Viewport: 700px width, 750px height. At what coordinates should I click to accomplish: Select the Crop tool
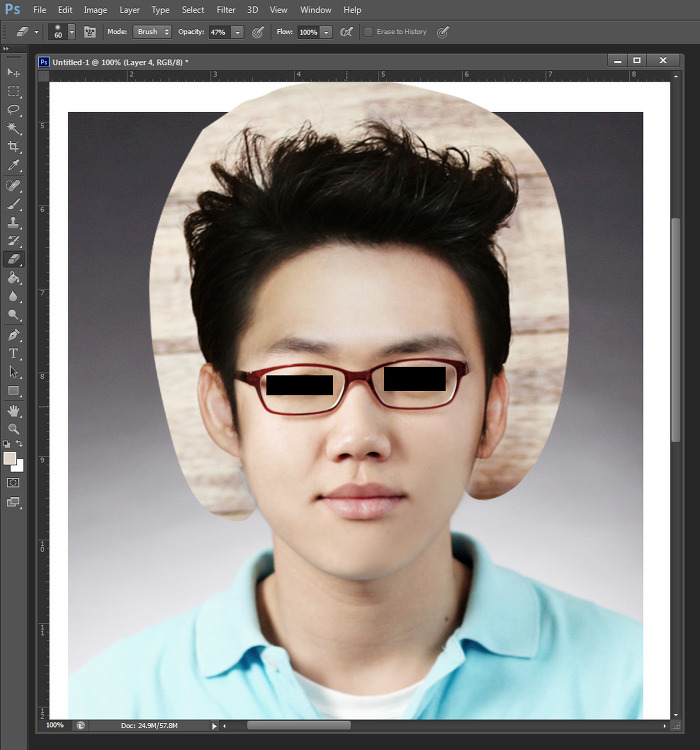(x=13, y=146)
